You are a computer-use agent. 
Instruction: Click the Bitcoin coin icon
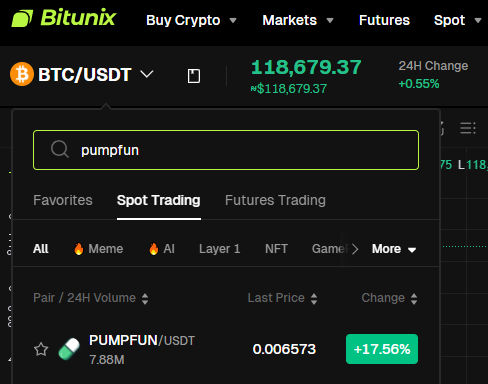[x=22, y=74]
